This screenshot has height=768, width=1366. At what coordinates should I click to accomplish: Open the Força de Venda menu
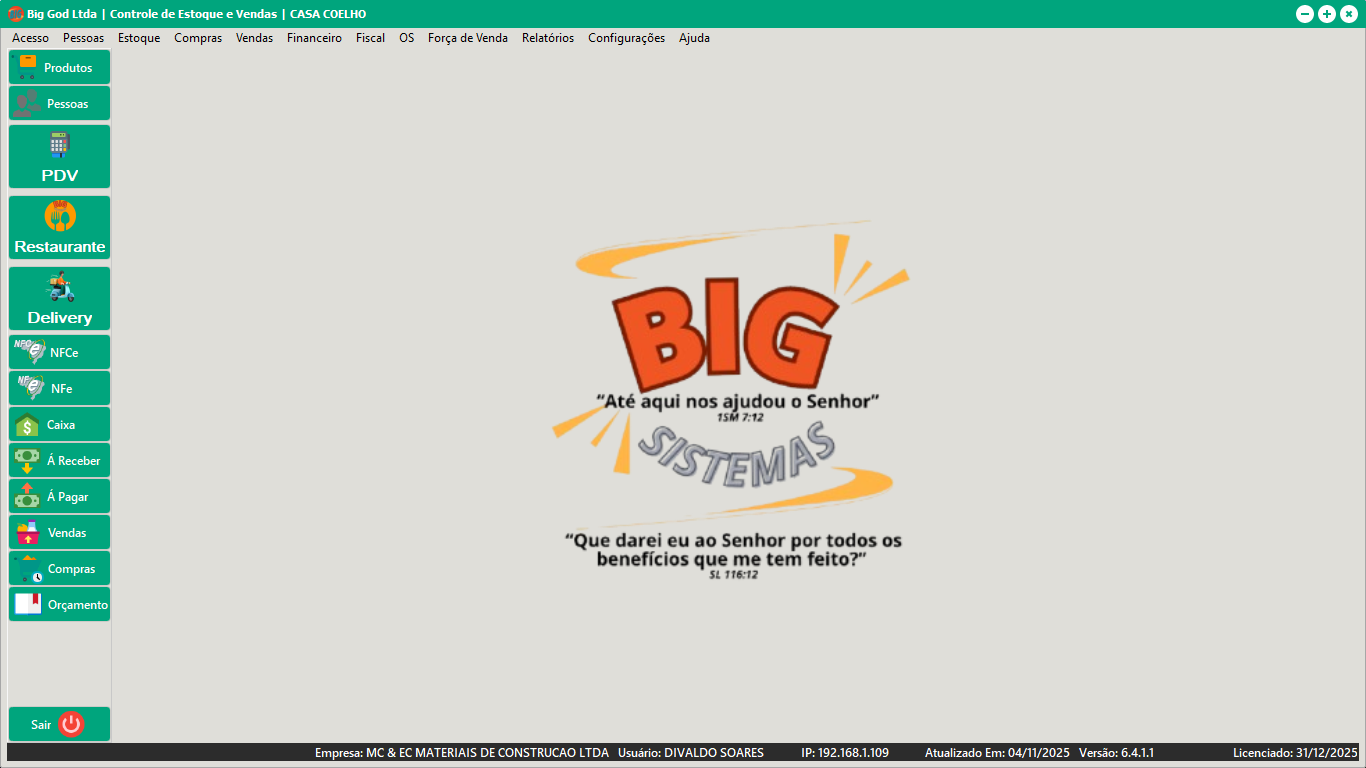coord(467,38)
